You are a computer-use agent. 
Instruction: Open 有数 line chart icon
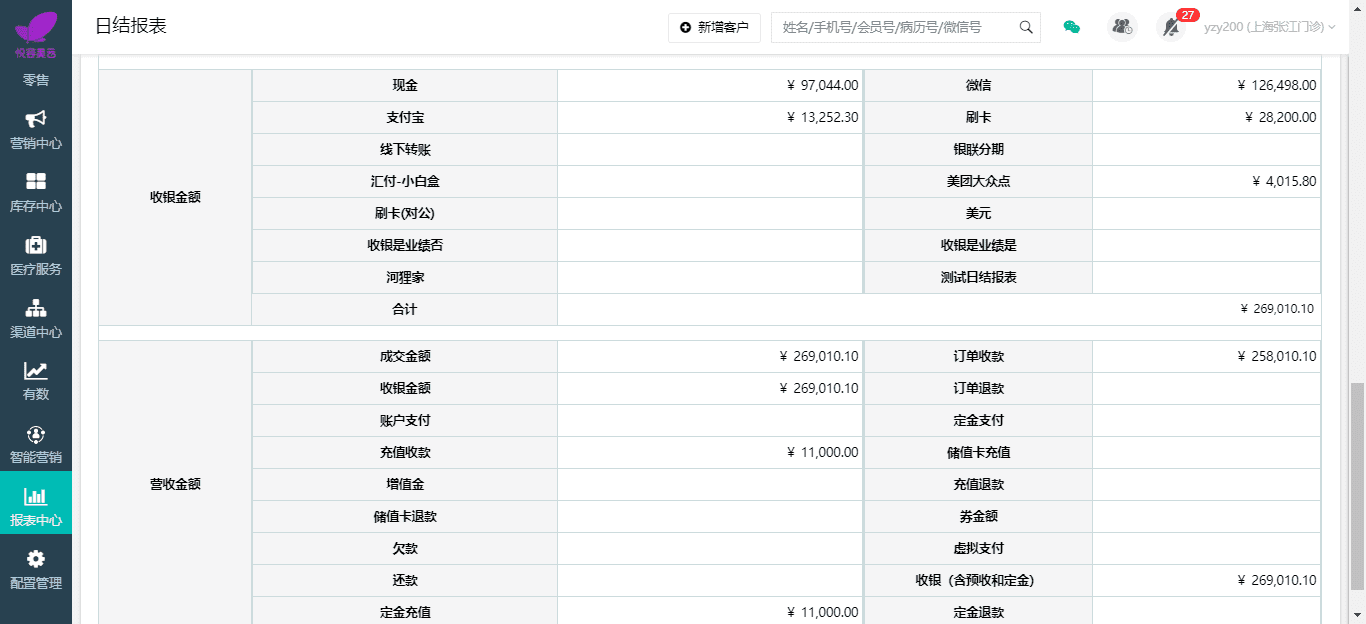click(x=36, y=371)
